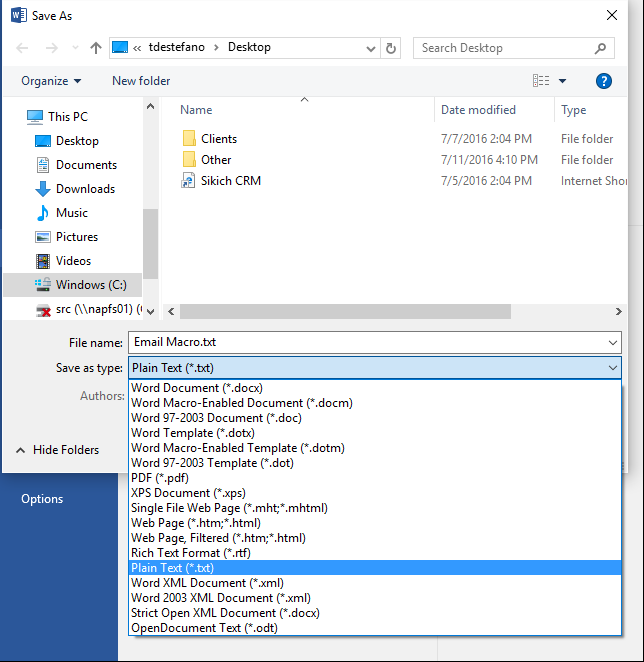Expand the File name history dropdown arrow
This screenshot has width=644, height=662.
(611, 342)
